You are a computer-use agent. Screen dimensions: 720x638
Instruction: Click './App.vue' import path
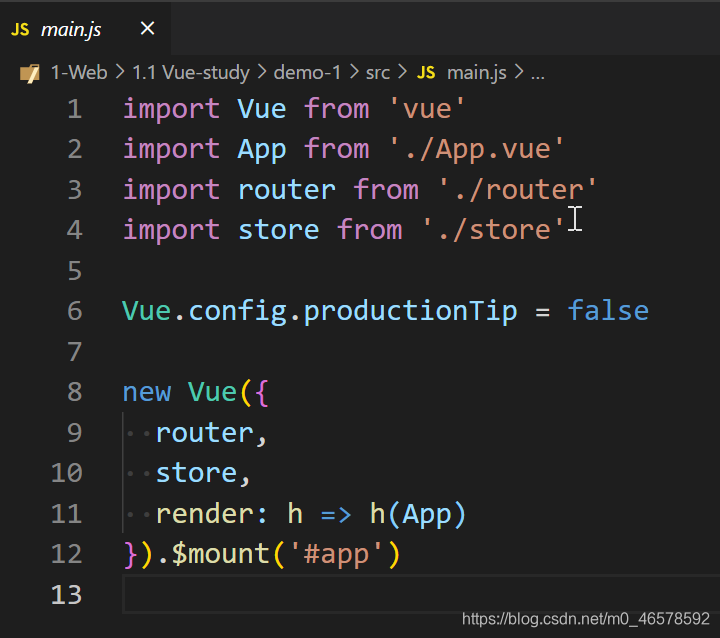click(x=476, y=150)
